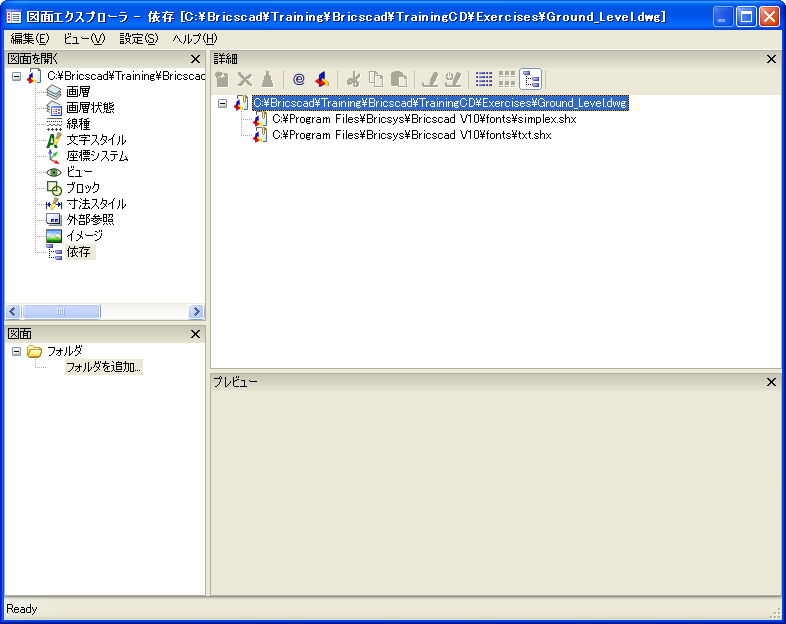Close the 図面 folders panel
786x624 pixels.
coord(195,334)
